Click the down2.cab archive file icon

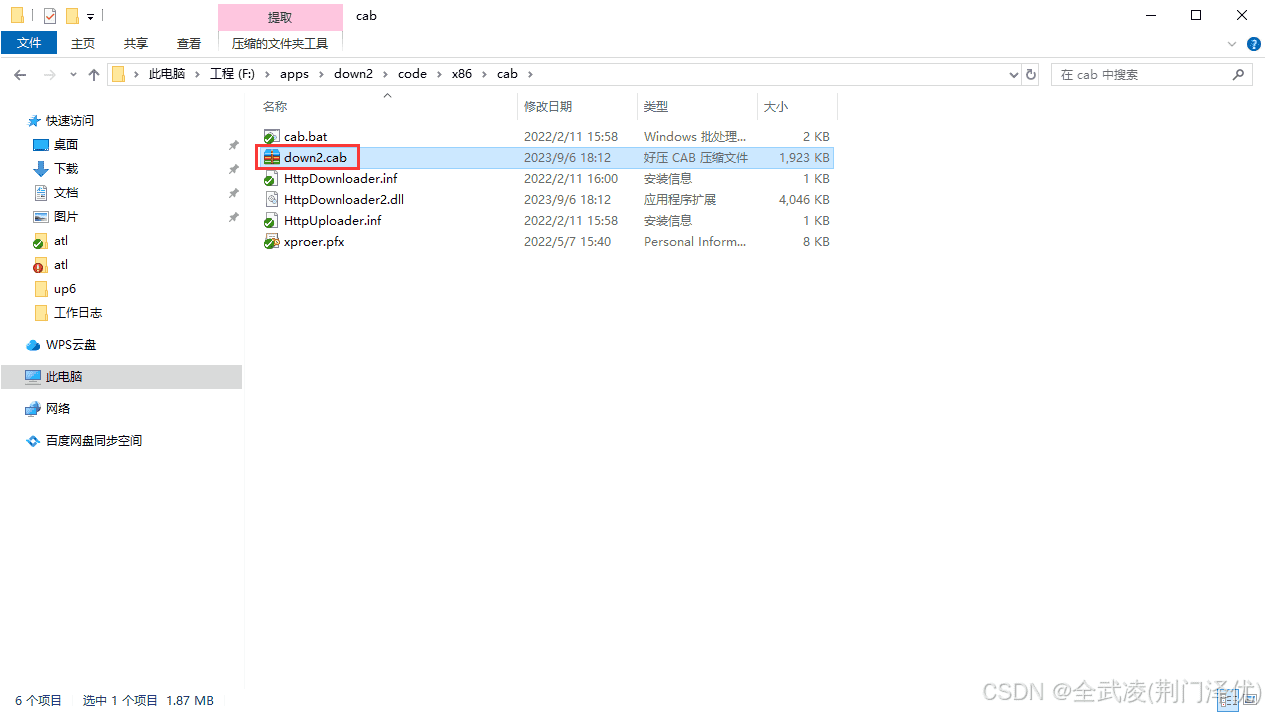coord(271,158)
